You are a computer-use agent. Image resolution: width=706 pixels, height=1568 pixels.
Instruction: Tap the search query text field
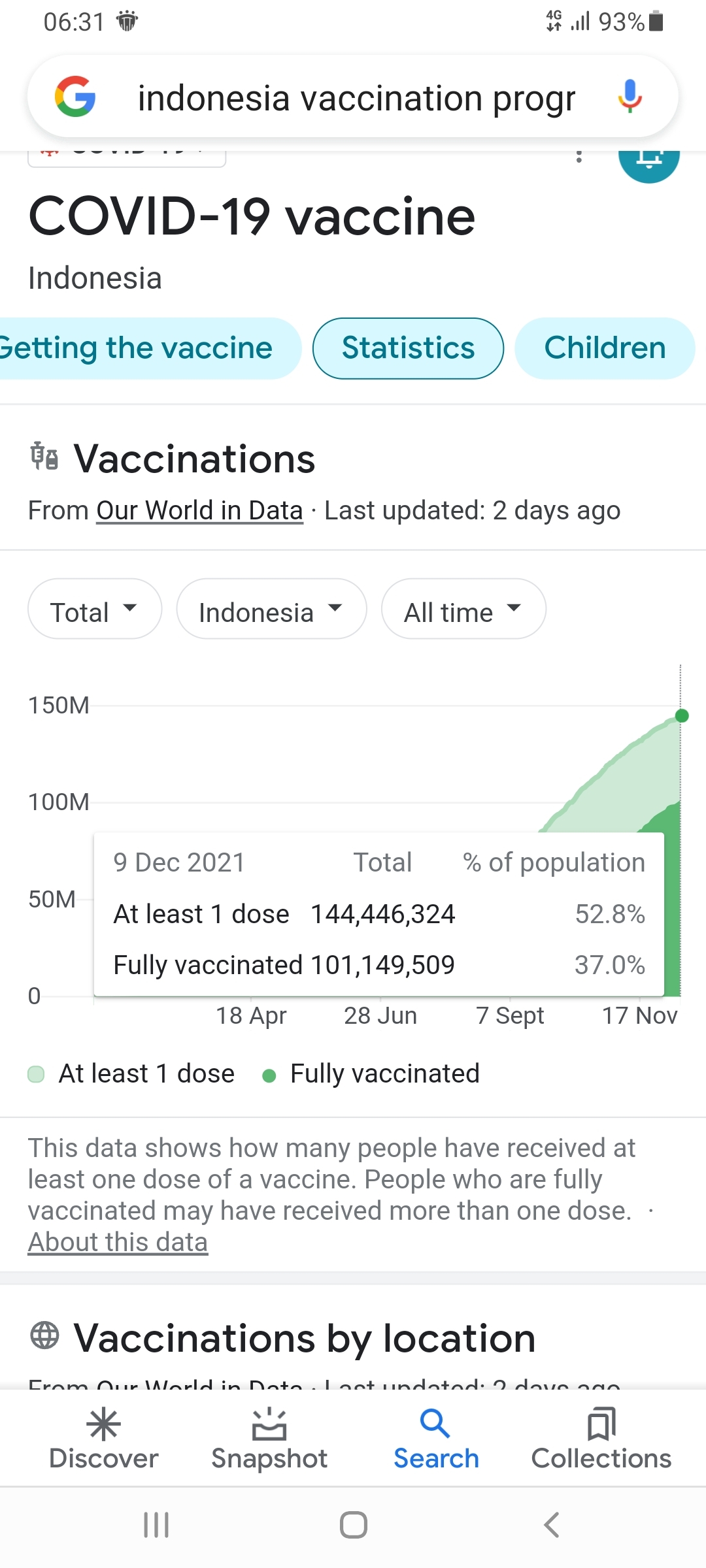356,98
